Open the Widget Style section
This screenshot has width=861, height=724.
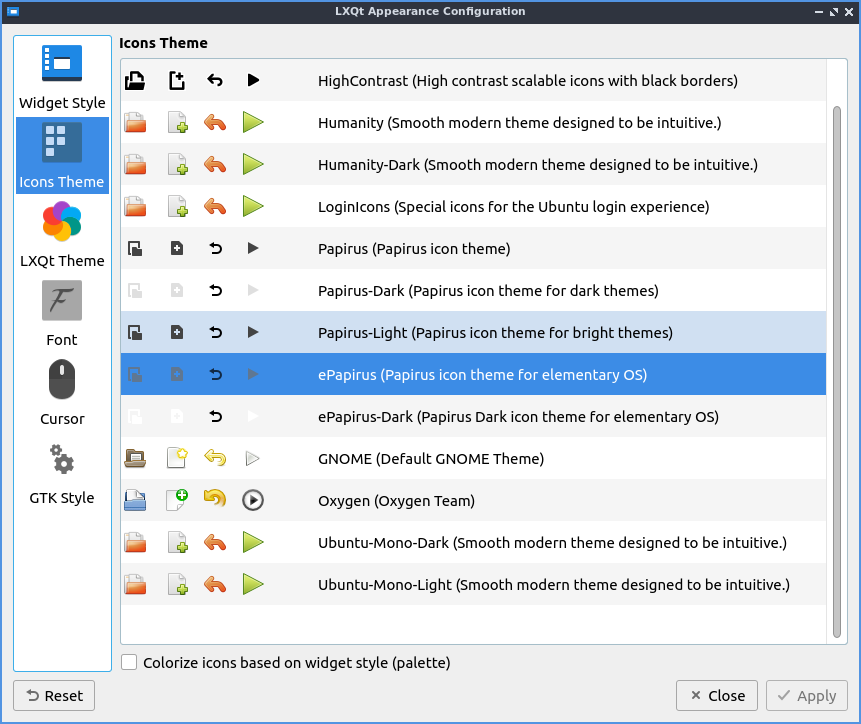tap(62, 77)
